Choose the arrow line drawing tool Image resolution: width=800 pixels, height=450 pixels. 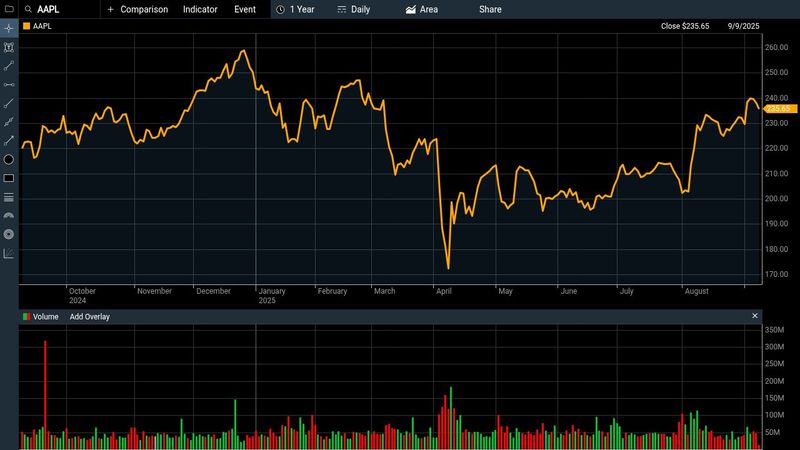click(9, 140)
